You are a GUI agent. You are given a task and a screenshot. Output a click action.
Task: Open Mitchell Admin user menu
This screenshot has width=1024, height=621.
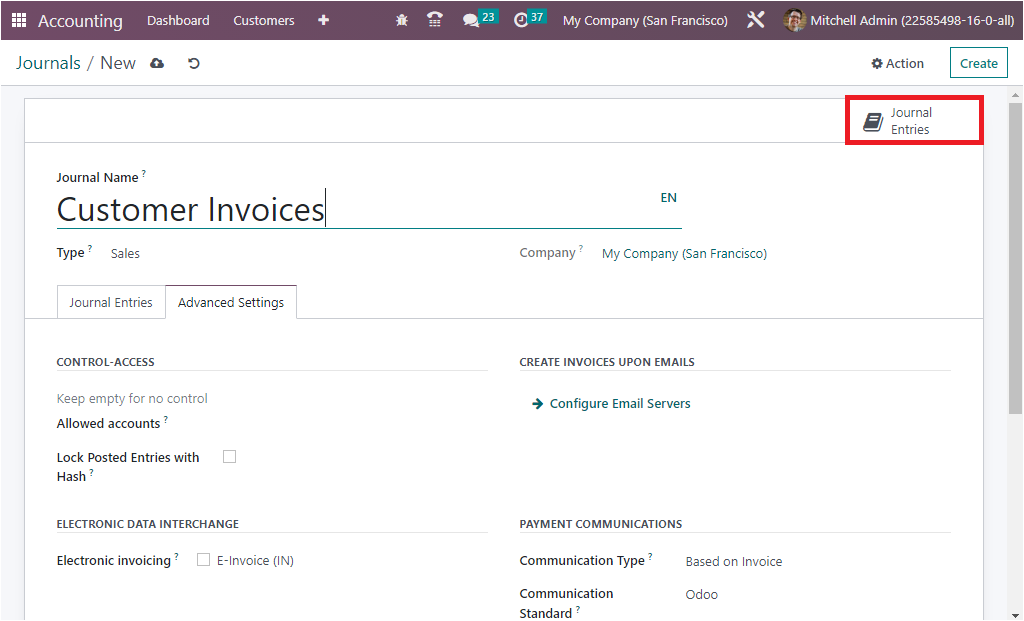point(898,20)
